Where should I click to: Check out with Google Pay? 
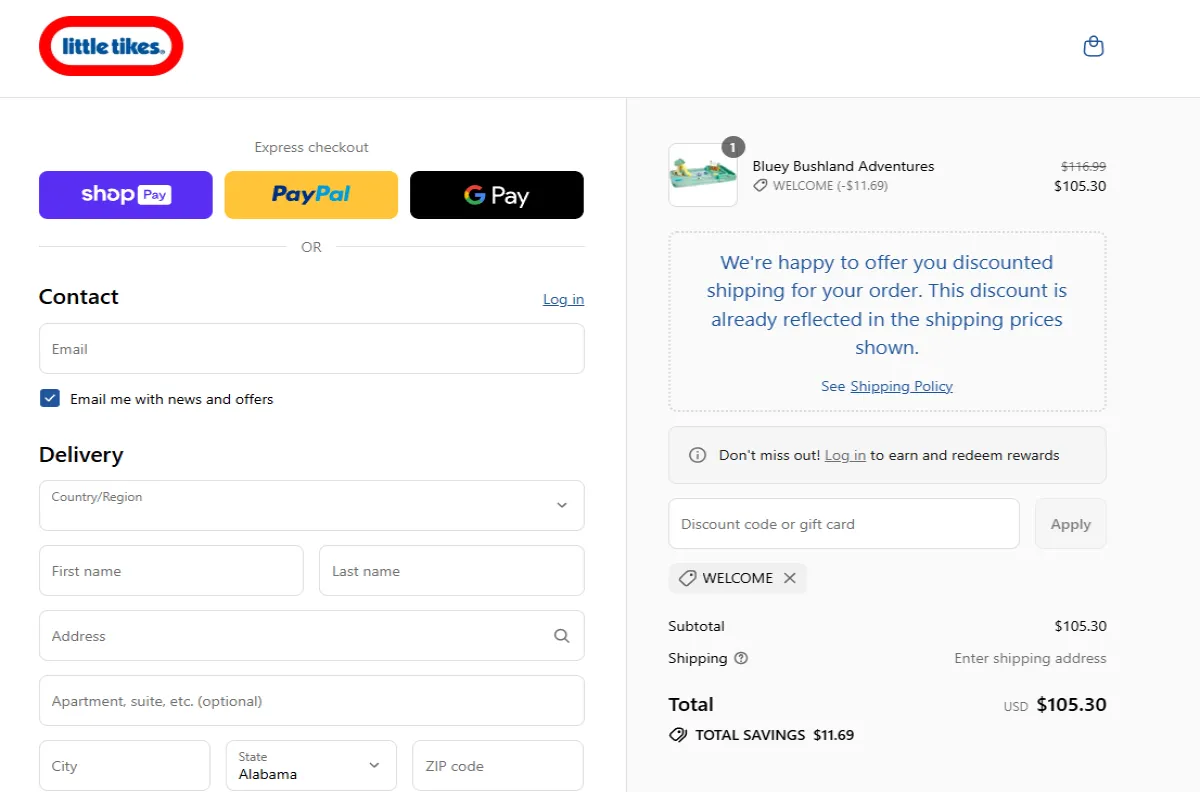tap(496, 194)
